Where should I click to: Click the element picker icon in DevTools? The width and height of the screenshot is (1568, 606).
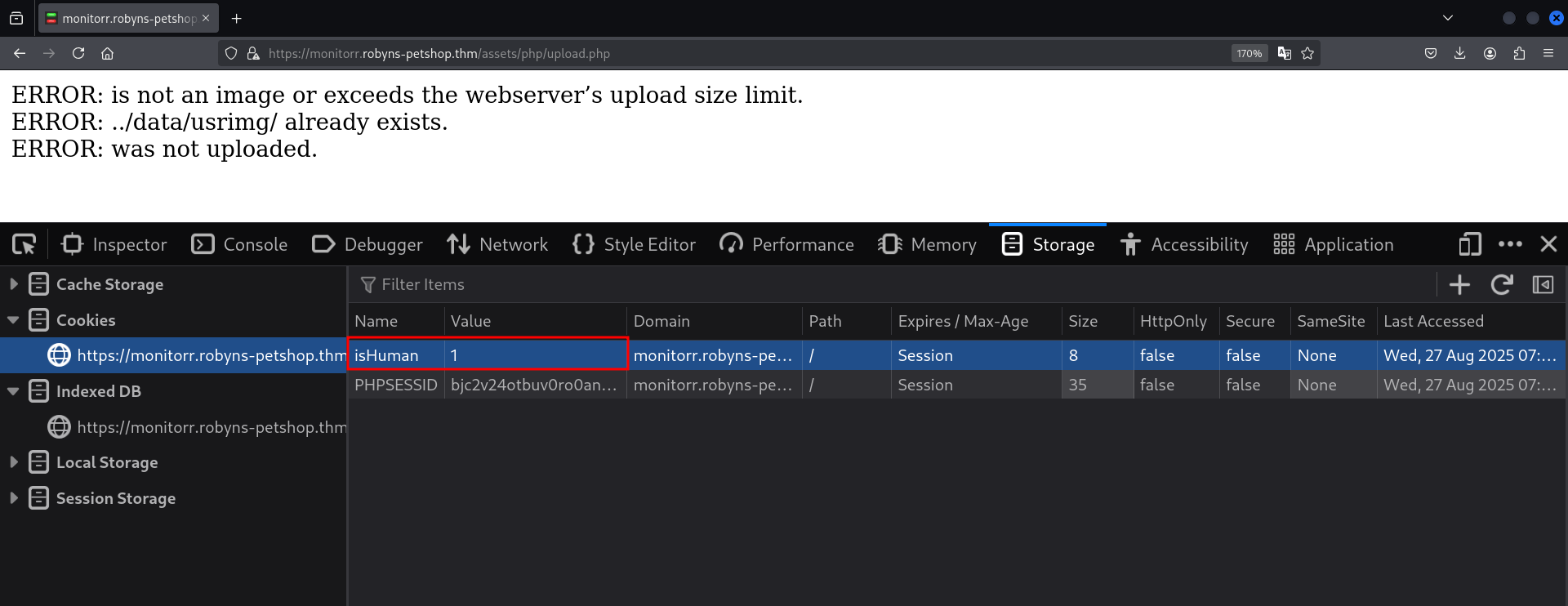[24, 244]
